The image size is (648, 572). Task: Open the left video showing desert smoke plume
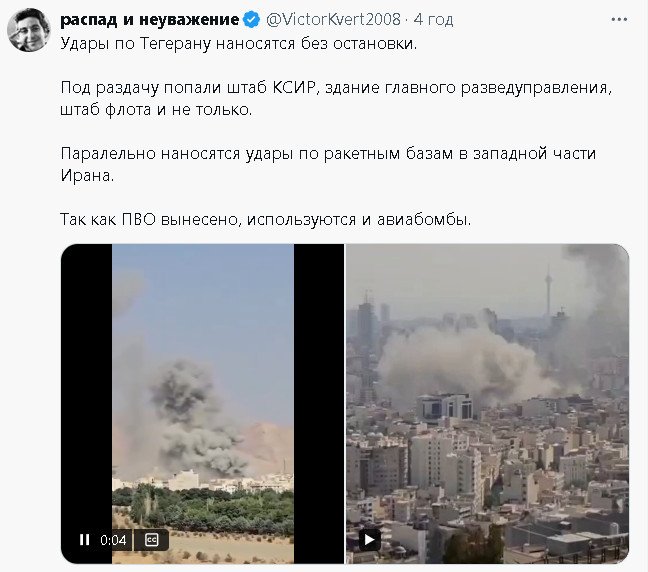coord(202,403)
